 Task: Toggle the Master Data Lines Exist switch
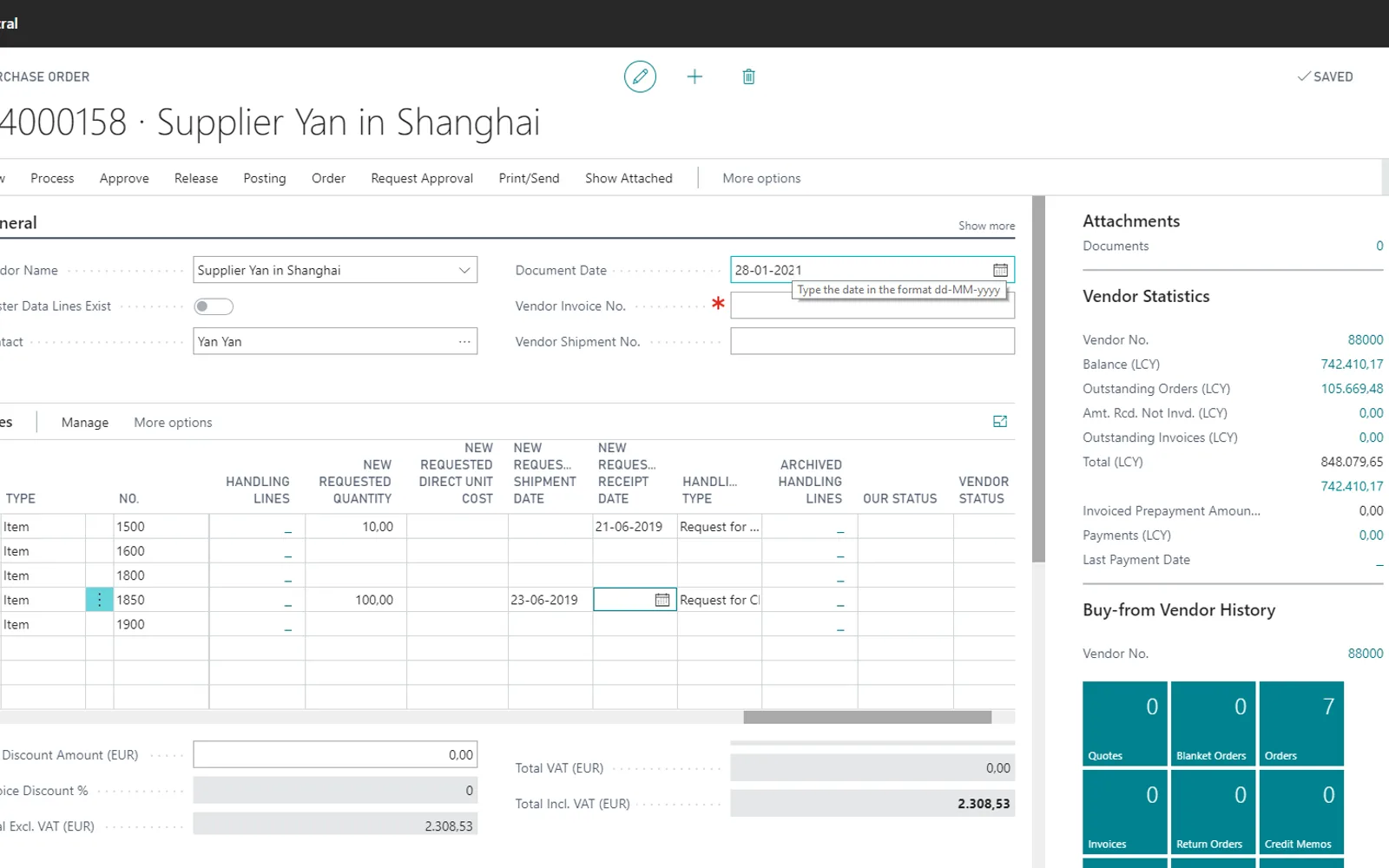pos(214,306)
